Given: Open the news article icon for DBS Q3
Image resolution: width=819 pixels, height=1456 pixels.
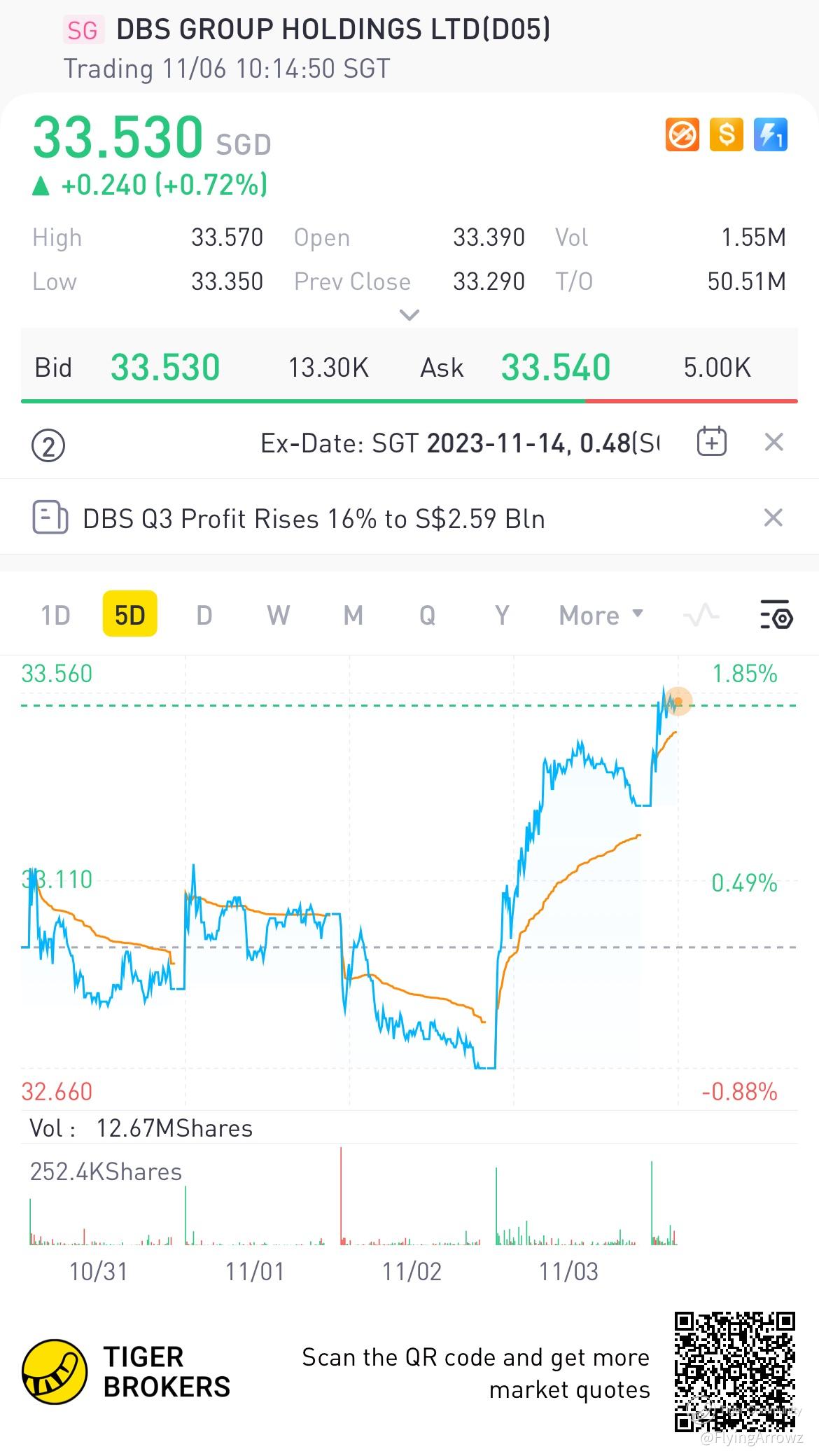Looking at the screenshot, I should pos(50,518).
